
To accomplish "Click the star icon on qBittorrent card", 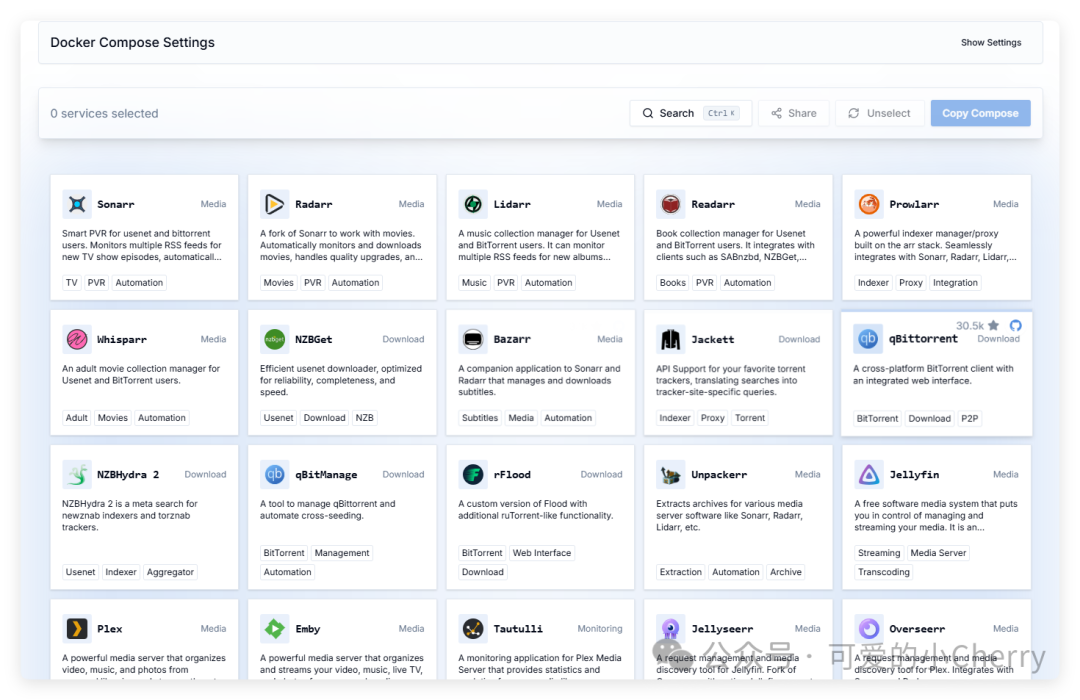I will 993,325.
